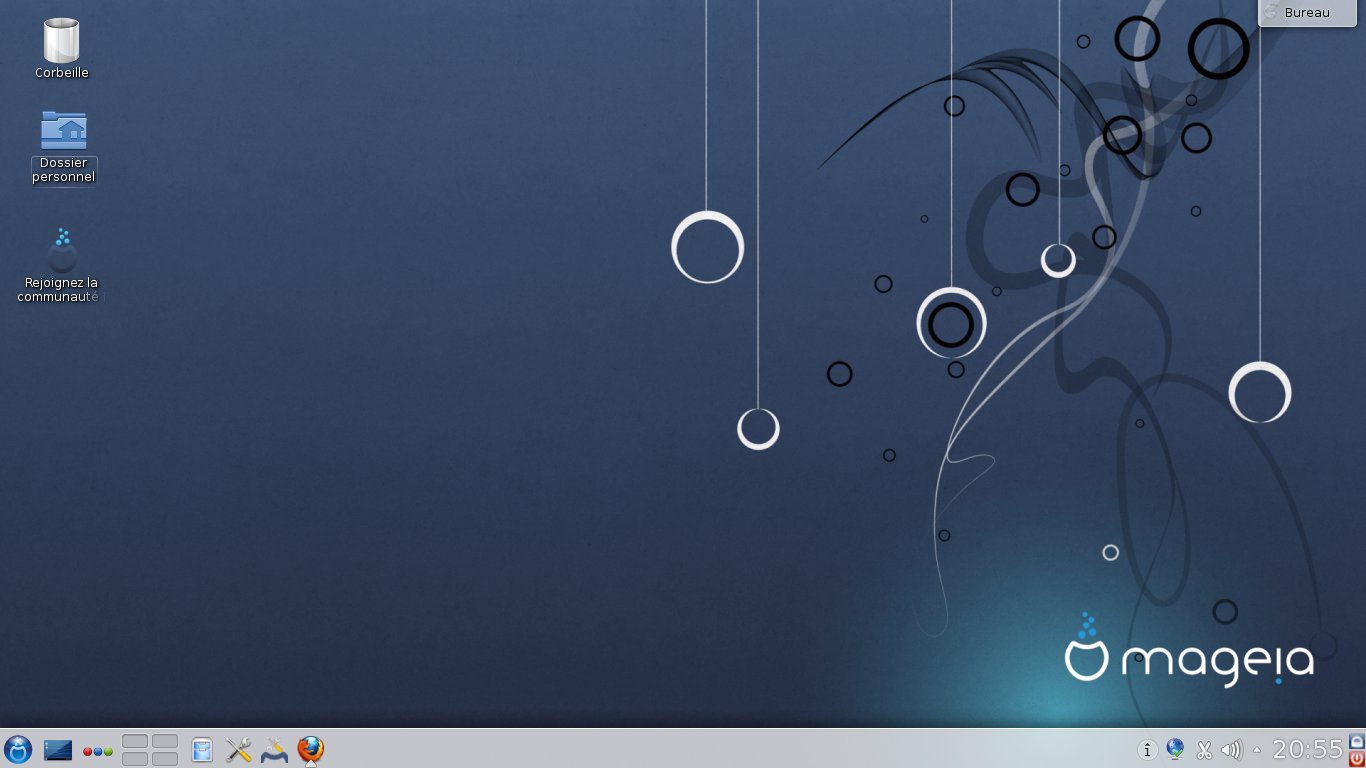Launch Firefox from the panel

pyautogui.click(x=311, y=749)
